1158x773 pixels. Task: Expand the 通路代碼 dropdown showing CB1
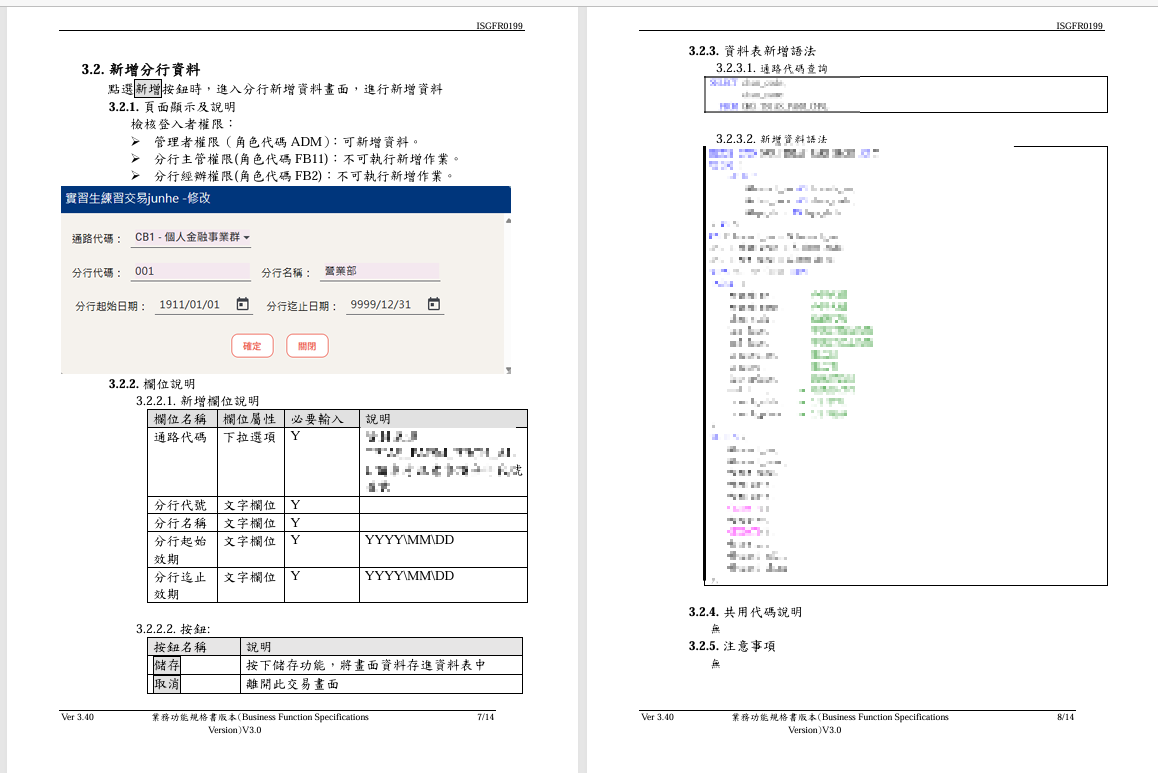192,237
